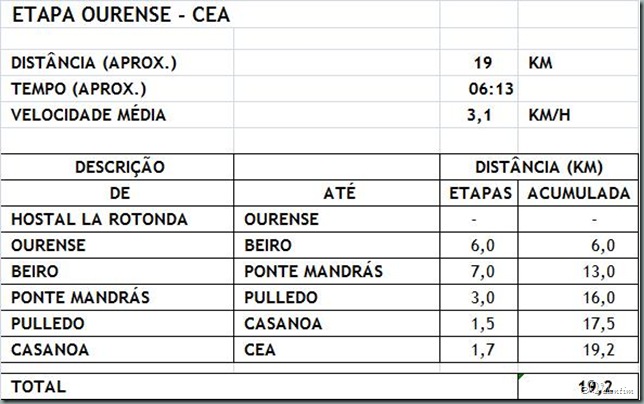Select the destination cell PONTE MANDRÁS

[337, 271]
